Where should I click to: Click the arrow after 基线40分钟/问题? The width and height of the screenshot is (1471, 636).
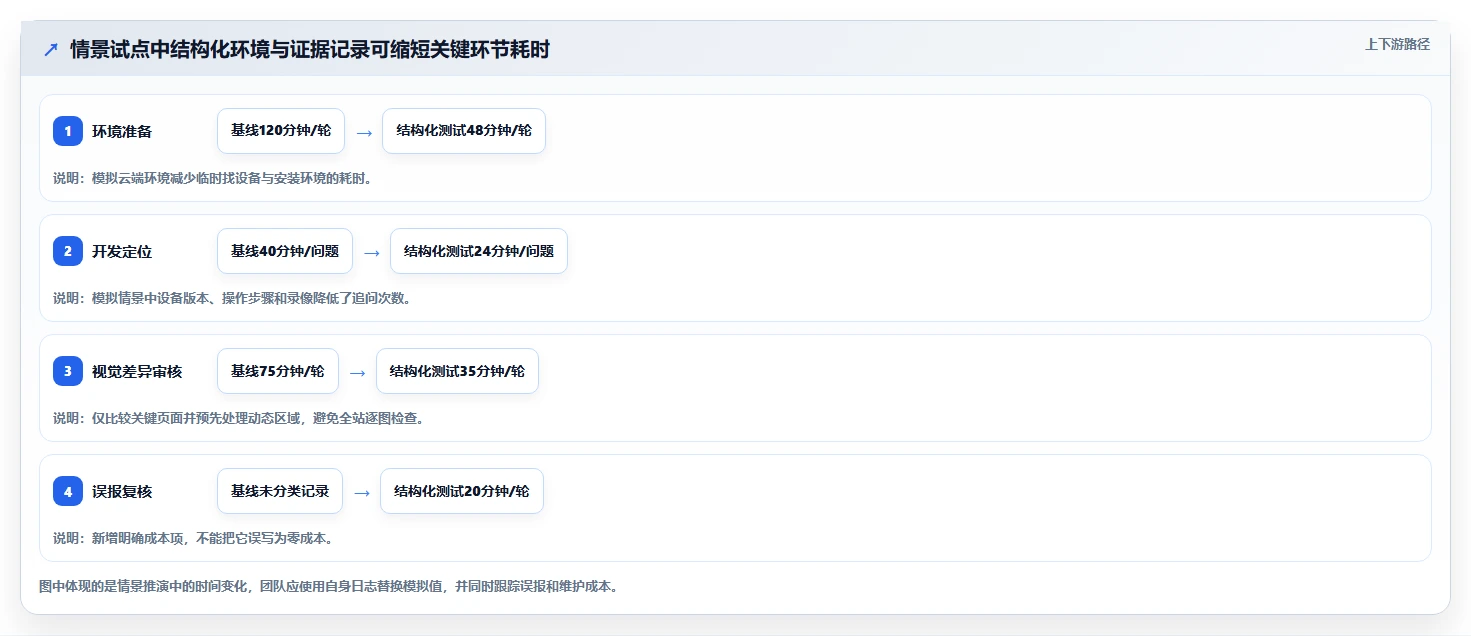[372, 252]
